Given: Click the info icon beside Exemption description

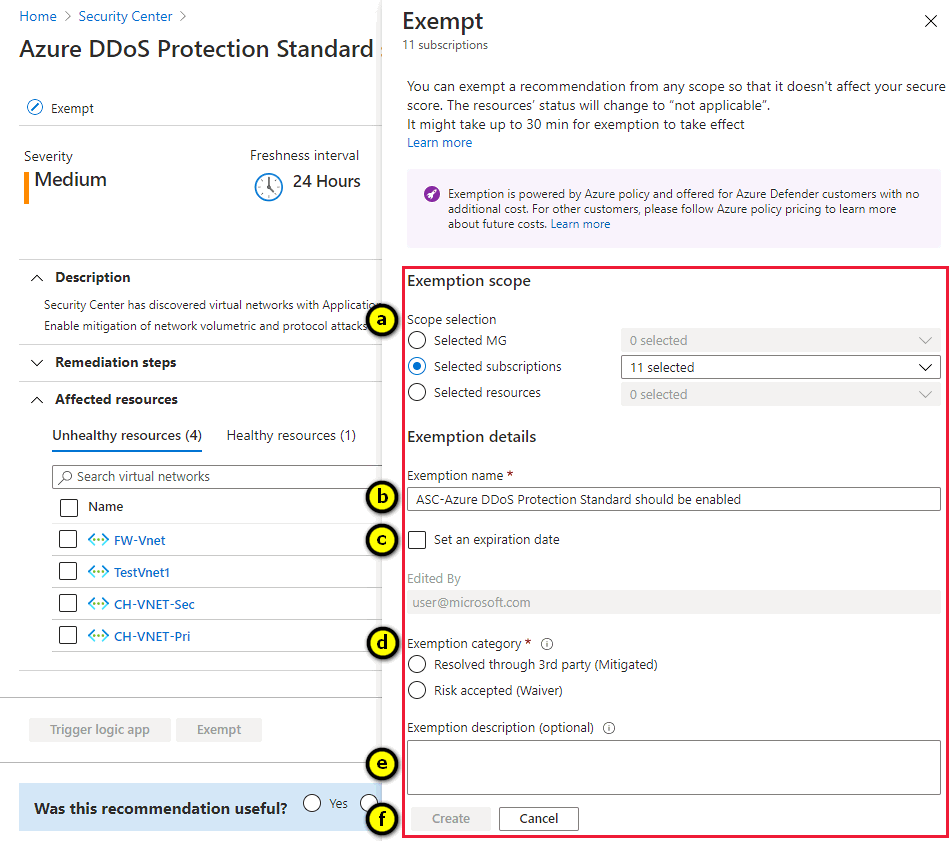Looking at the screenshot, I should (609, 728).
